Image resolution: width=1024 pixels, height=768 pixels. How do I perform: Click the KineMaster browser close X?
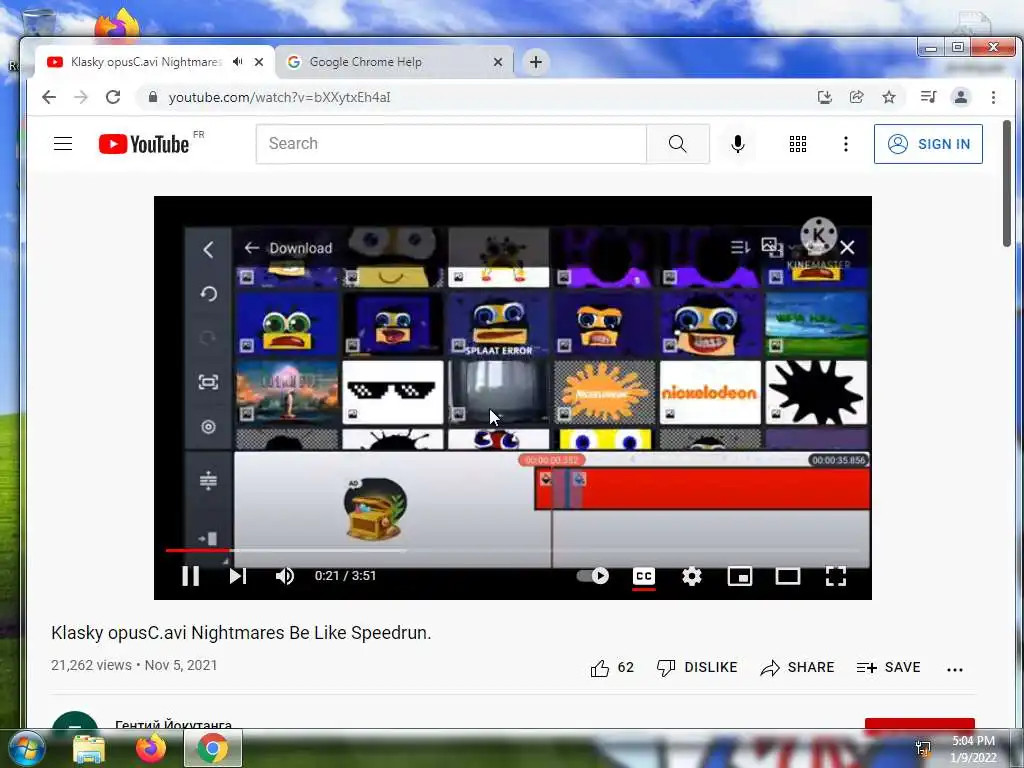847,248
